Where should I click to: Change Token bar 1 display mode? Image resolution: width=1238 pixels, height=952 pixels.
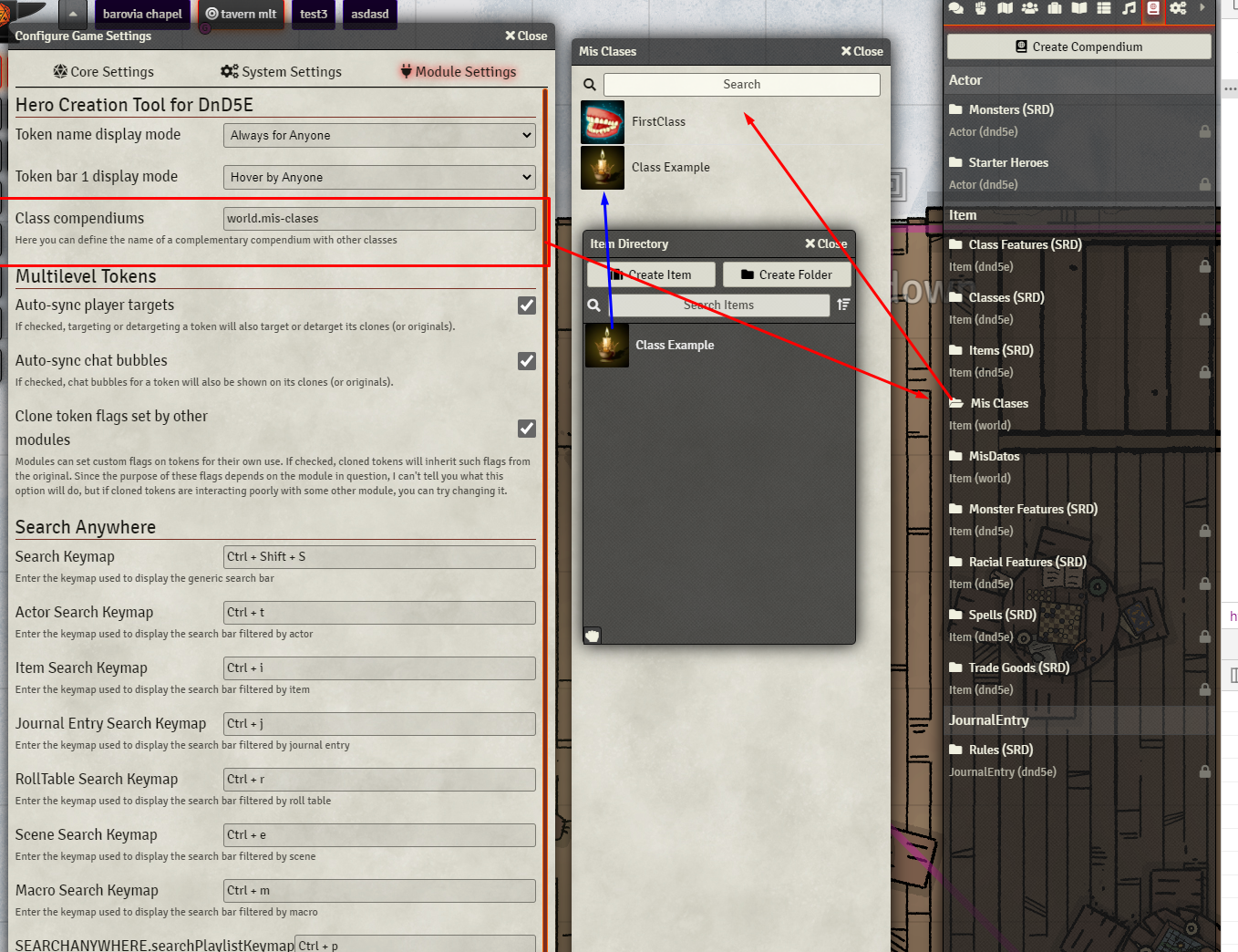(x=378, y=177)
